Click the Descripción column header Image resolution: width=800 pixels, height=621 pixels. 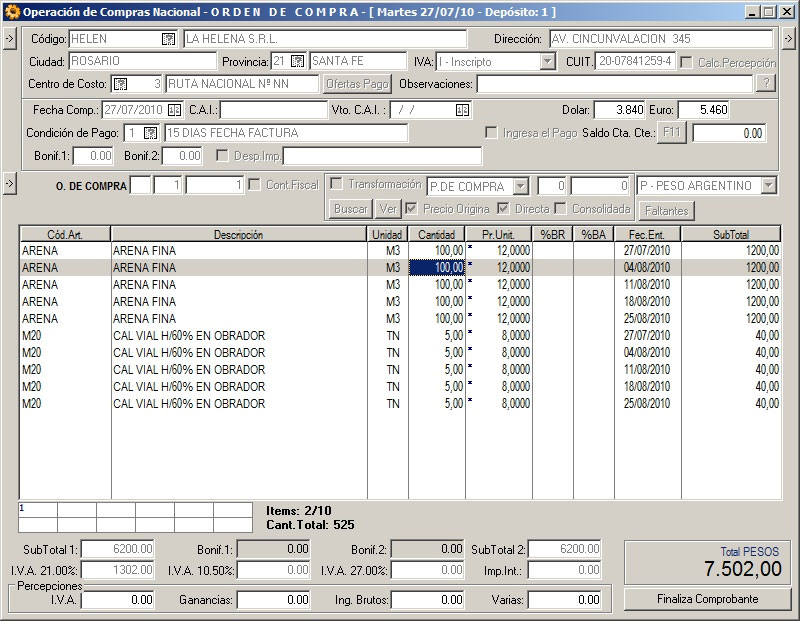(x=238, y=235)
